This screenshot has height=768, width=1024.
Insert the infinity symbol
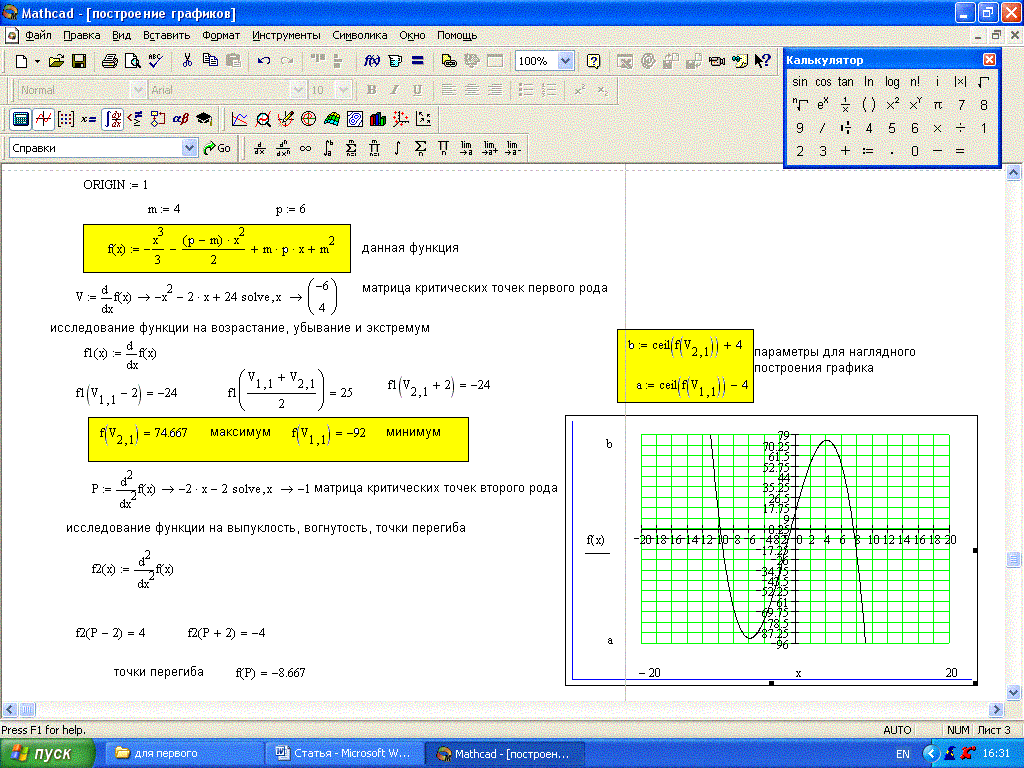tap(306, 148)
